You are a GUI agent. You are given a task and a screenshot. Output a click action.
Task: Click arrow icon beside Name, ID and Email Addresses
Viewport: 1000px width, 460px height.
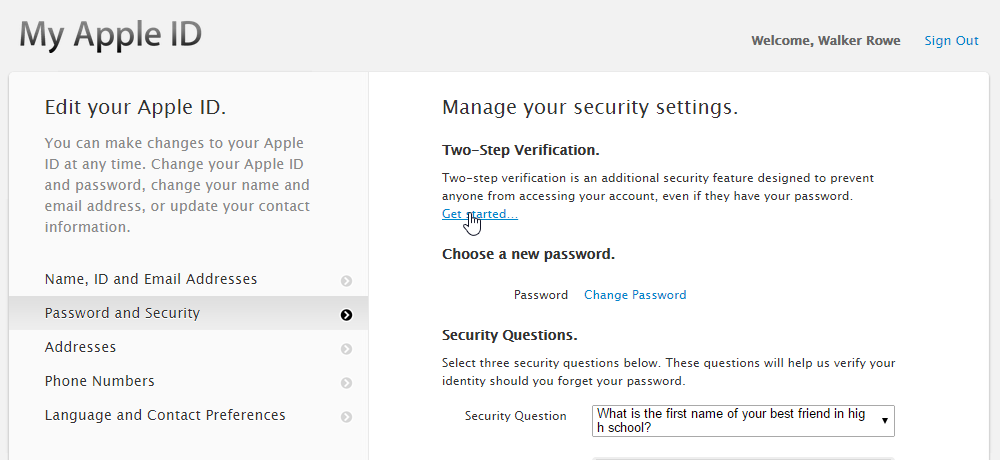click(346, 281)
